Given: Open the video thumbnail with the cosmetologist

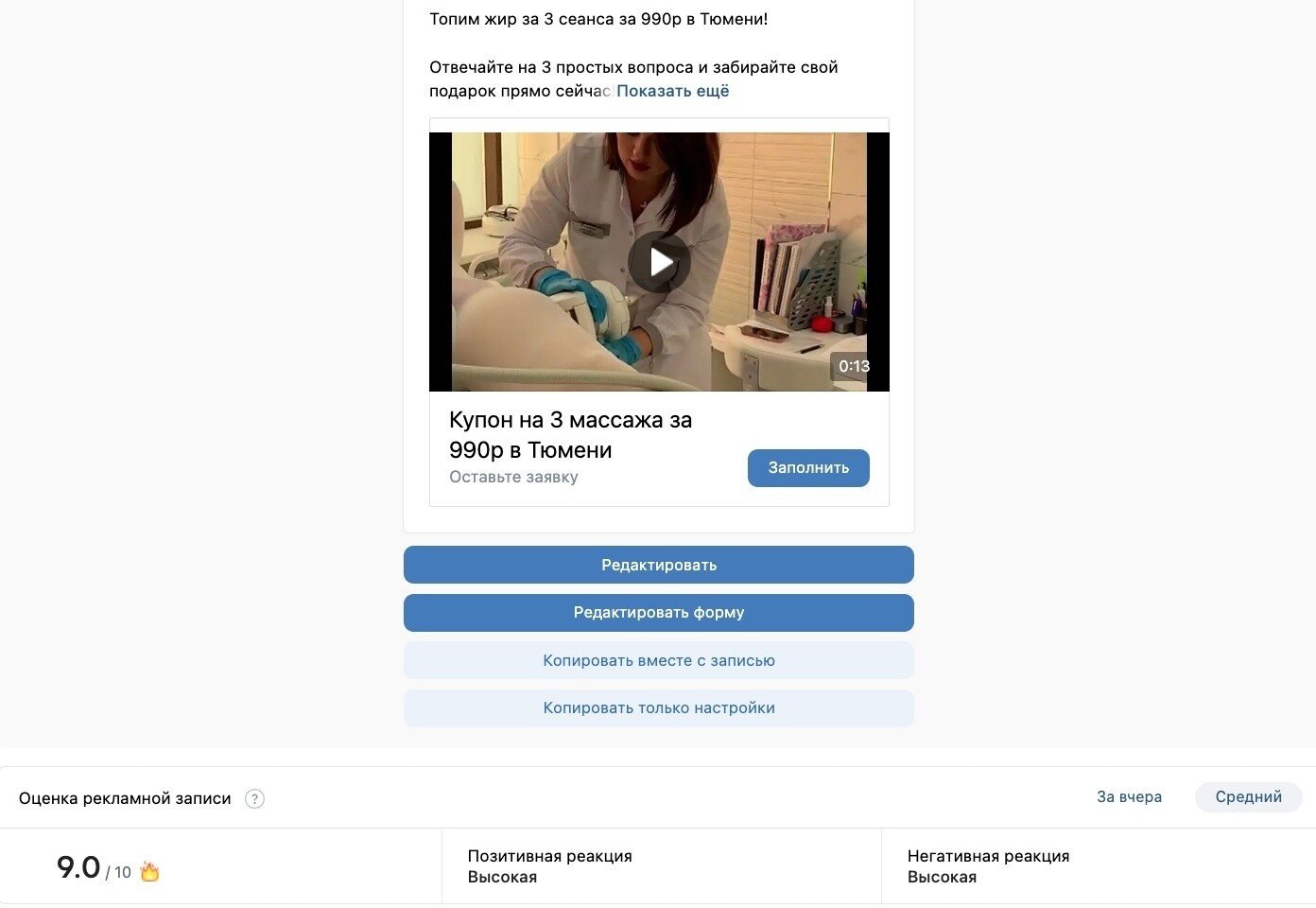Looking at the screenshot, I should [x=659, y=262].
